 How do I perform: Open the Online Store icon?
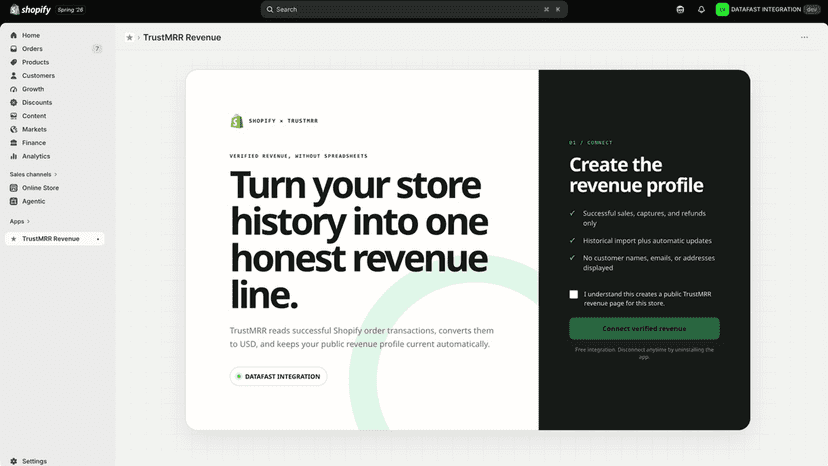[x=14, y=188]
